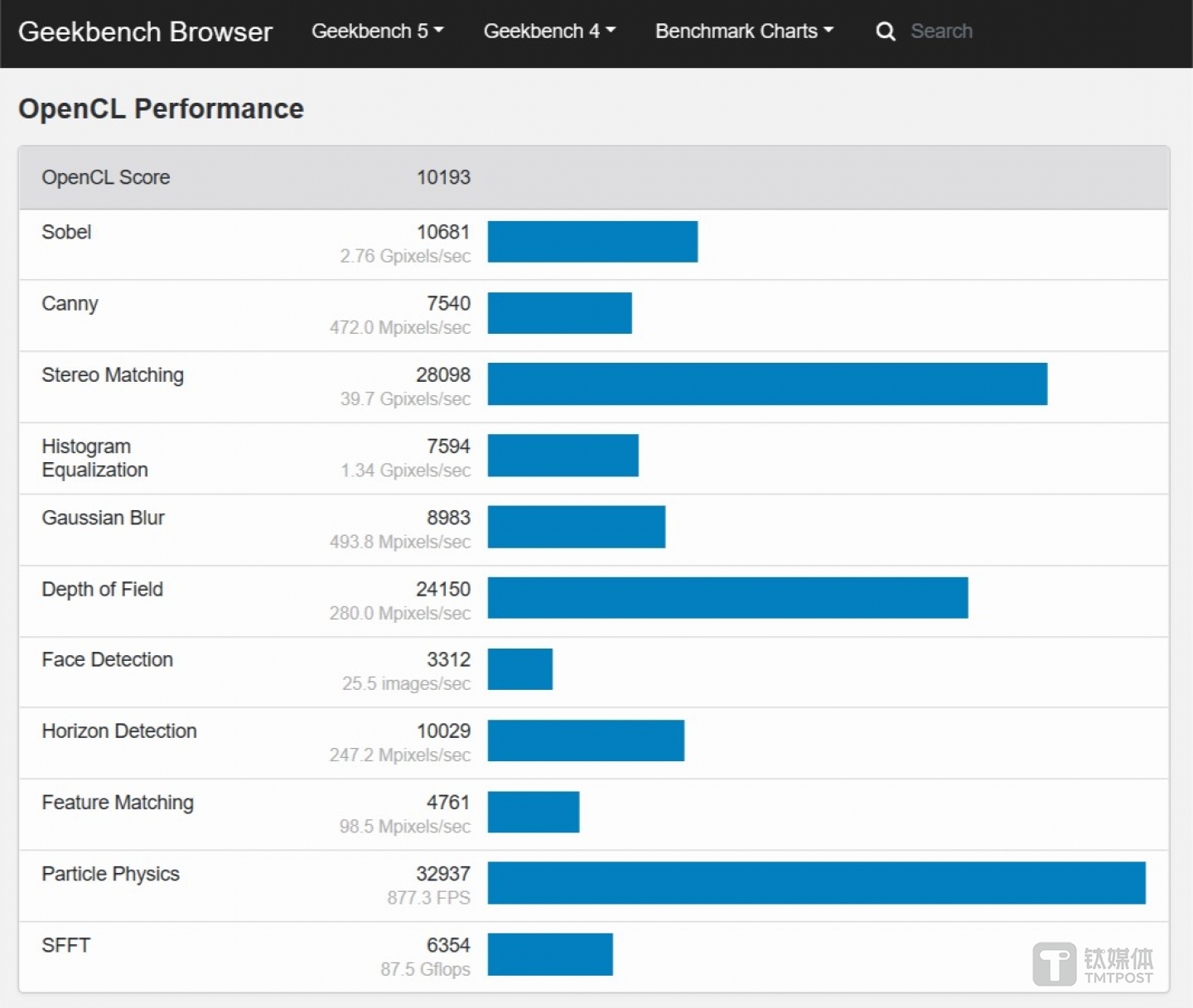1193x1008 pixels.
Task: Select the Histogram Equalization label
Action: (94, 458)
